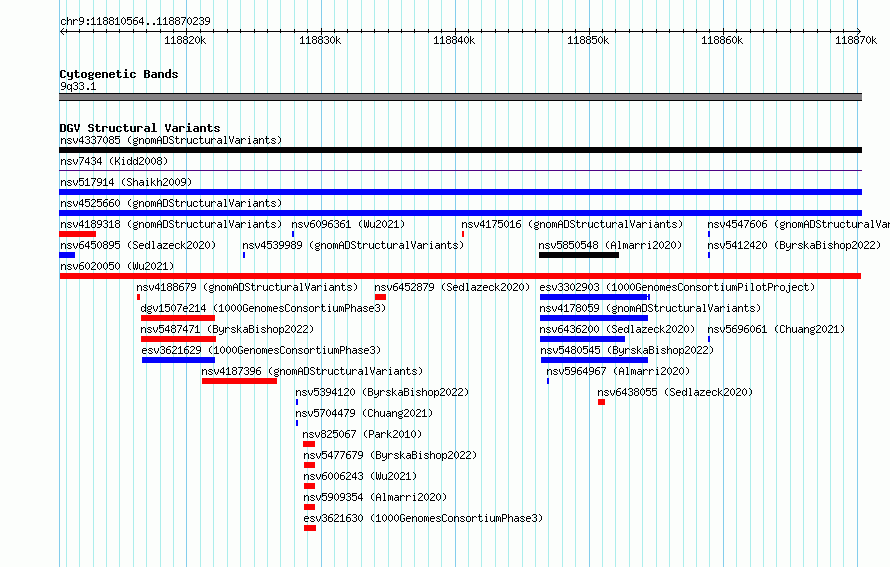Click the chr9:118810564..118870239 coordinate label
The width and height of the screenshot is (890, 567).
tap(135, 21)
